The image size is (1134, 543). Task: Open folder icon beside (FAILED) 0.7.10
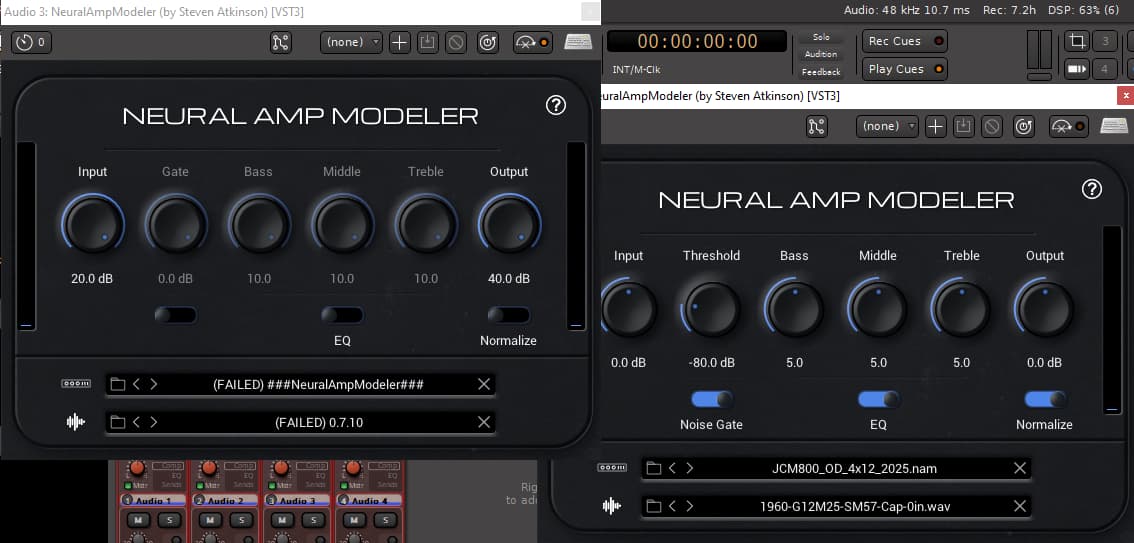[x=117, y=422]
